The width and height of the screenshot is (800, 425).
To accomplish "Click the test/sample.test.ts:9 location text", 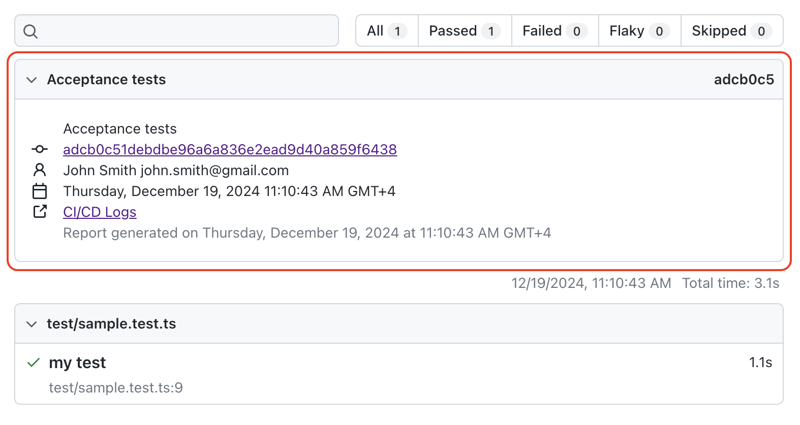I will 116,388.
